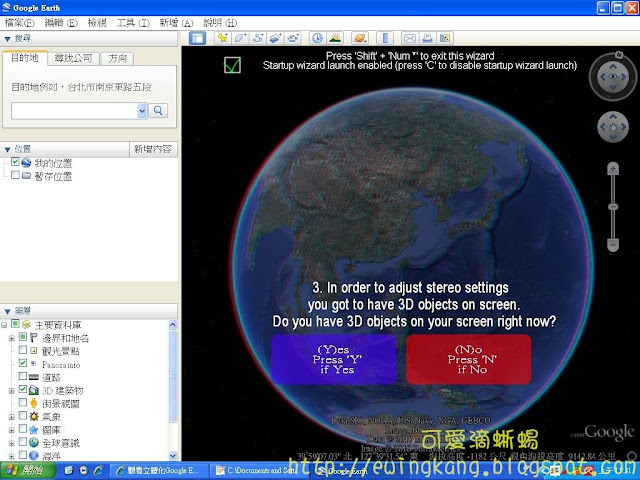
Task: Add a path using the toolbar icon
Action: 258,38
